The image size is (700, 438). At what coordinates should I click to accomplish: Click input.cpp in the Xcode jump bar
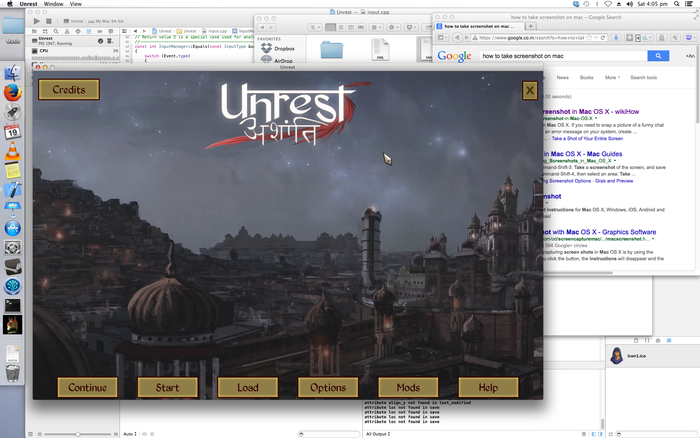pyautogui.click(x=215, y=31)
